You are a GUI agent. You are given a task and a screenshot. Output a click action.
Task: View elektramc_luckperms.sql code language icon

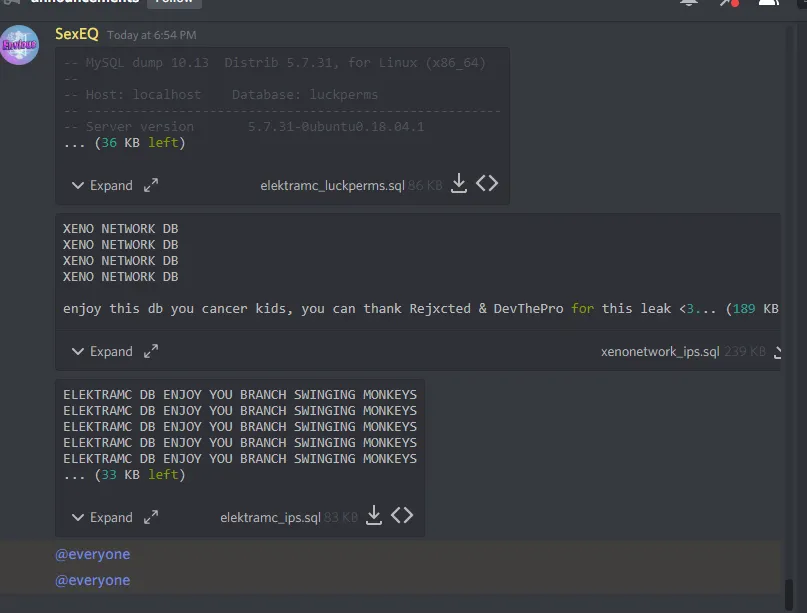487,183
